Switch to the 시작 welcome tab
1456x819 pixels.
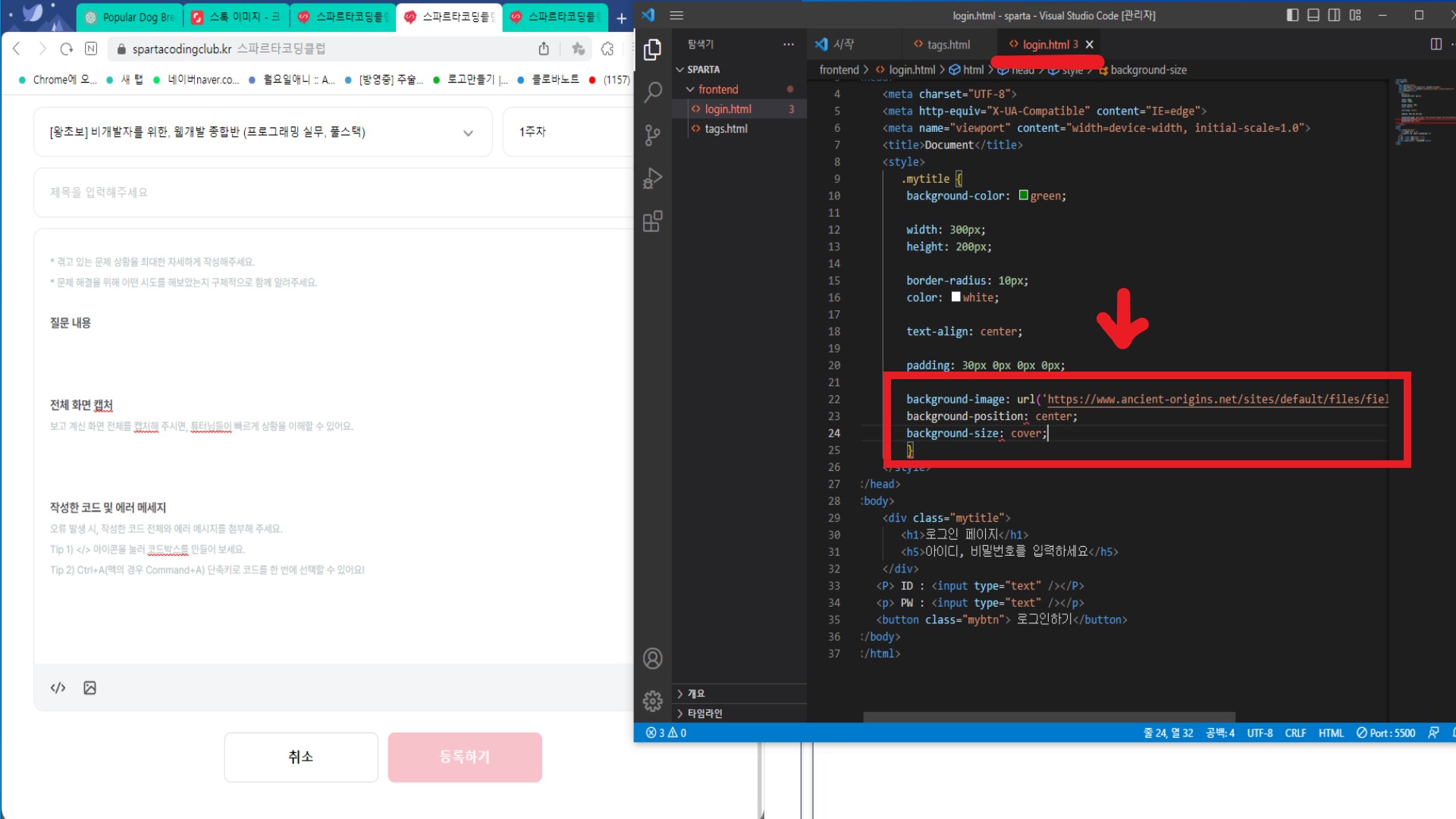[x=834, y=45]
